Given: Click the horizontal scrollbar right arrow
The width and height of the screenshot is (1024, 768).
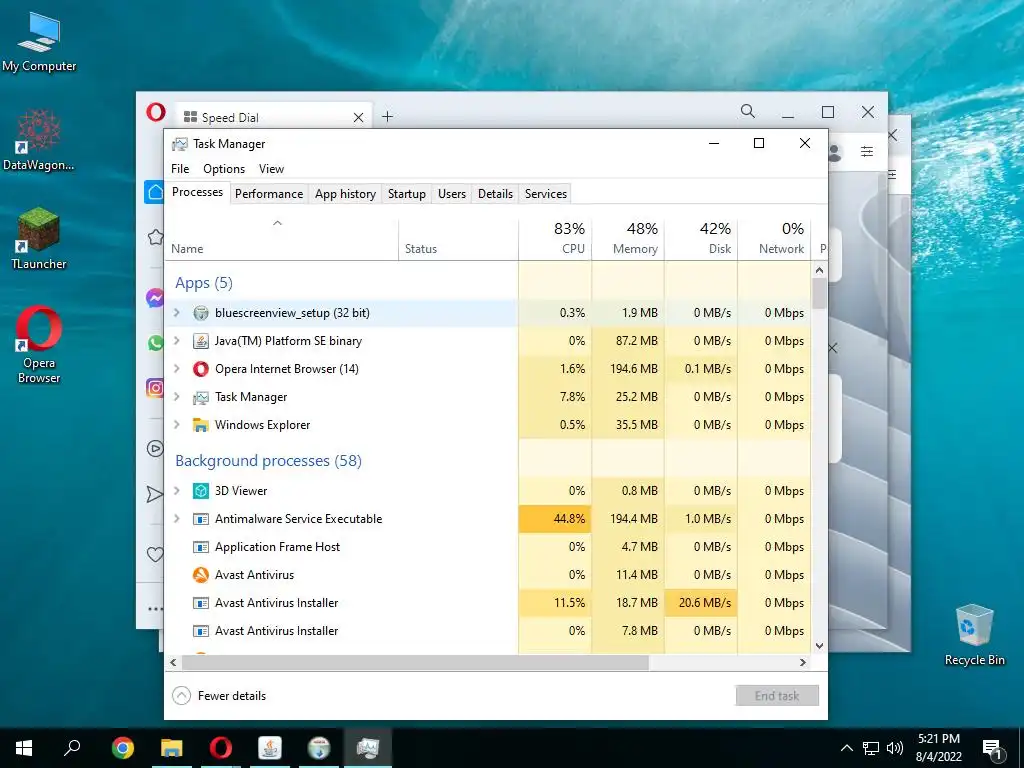Looking at the screenshot, I should [803, 662].
